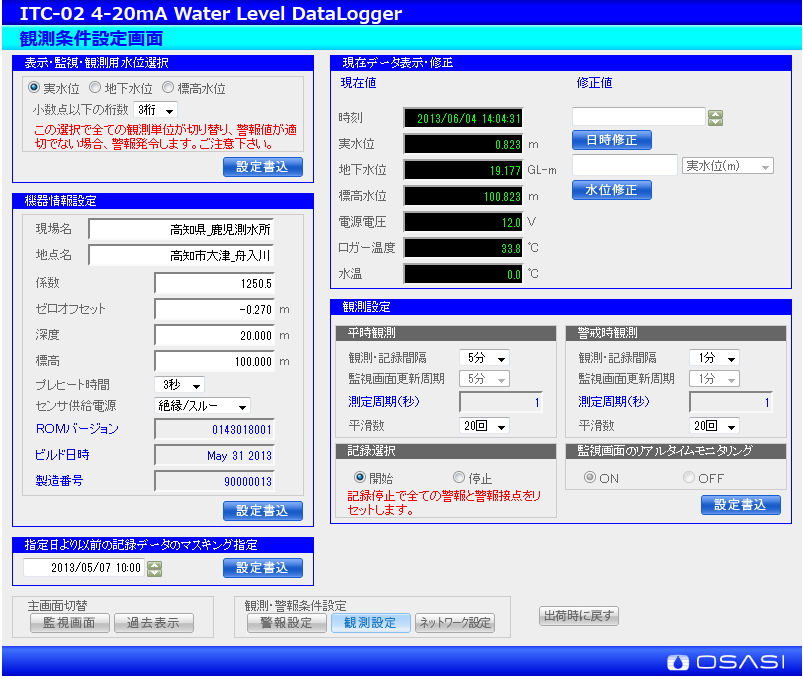The image size is (803, 679).
Task: Switch to the 警報設定 tab
Action: click(286, 623)
